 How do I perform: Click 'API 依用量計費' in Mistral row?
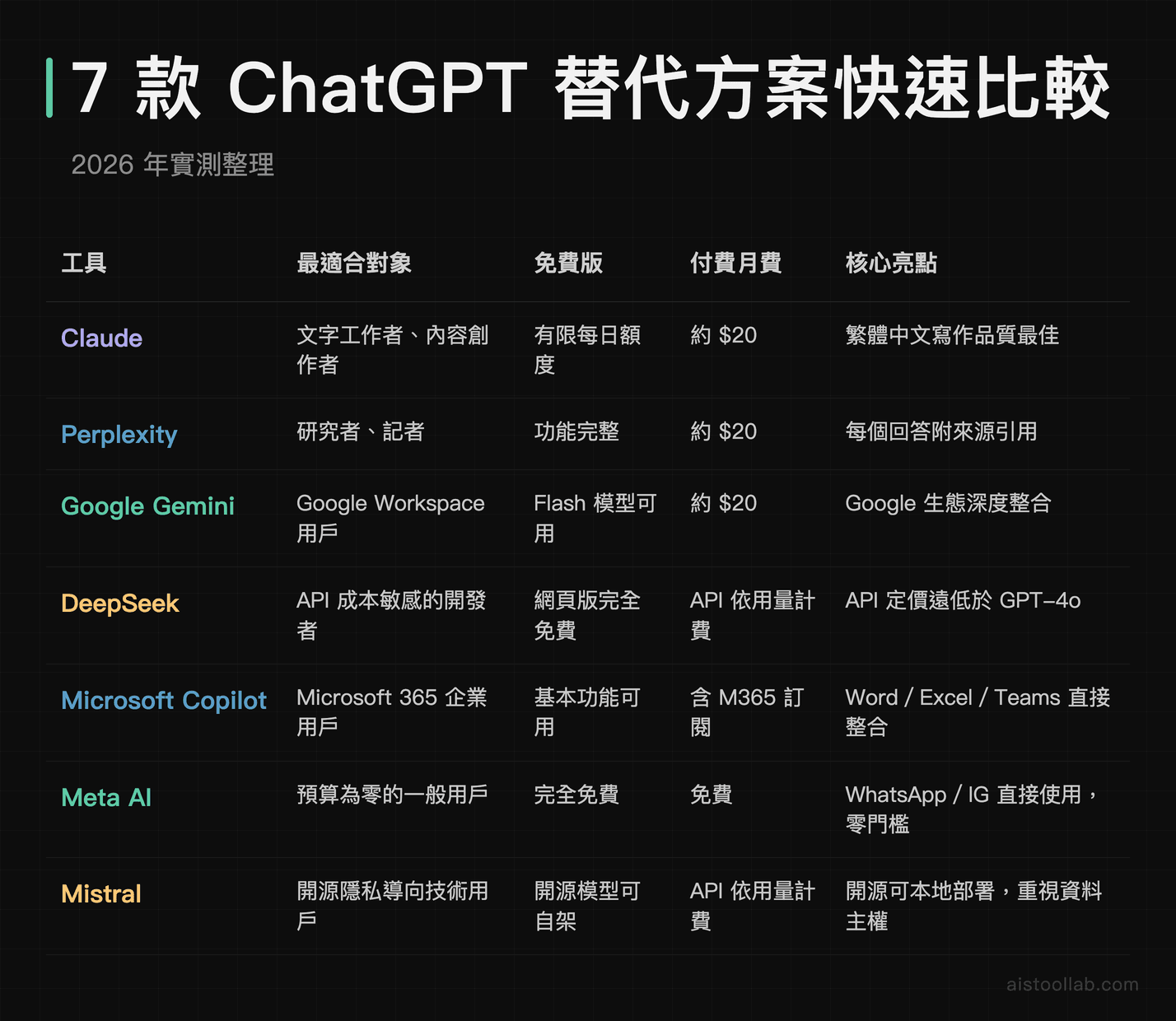[x=753, y=906]
